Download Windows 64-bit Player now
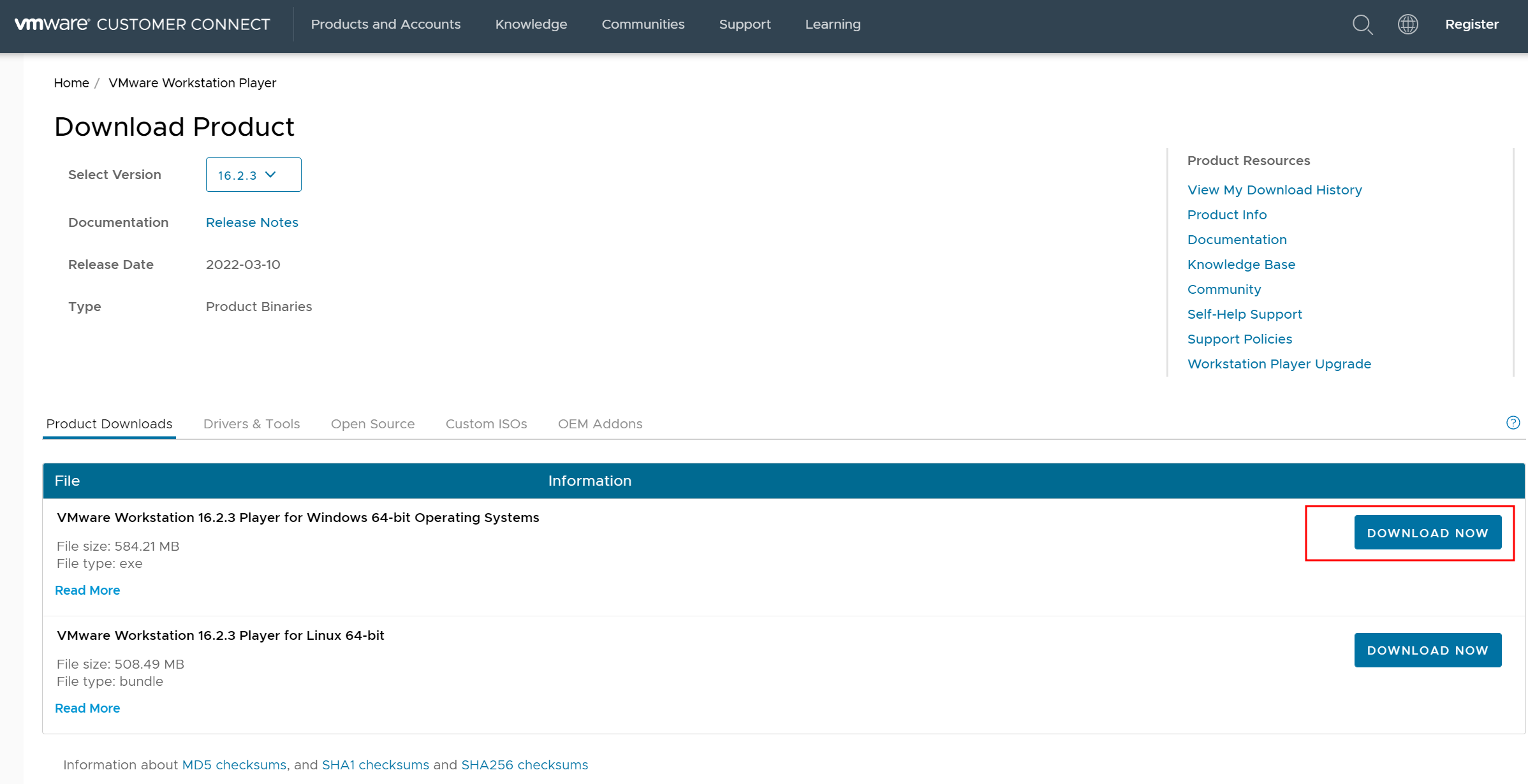 tap(1427, 533)
